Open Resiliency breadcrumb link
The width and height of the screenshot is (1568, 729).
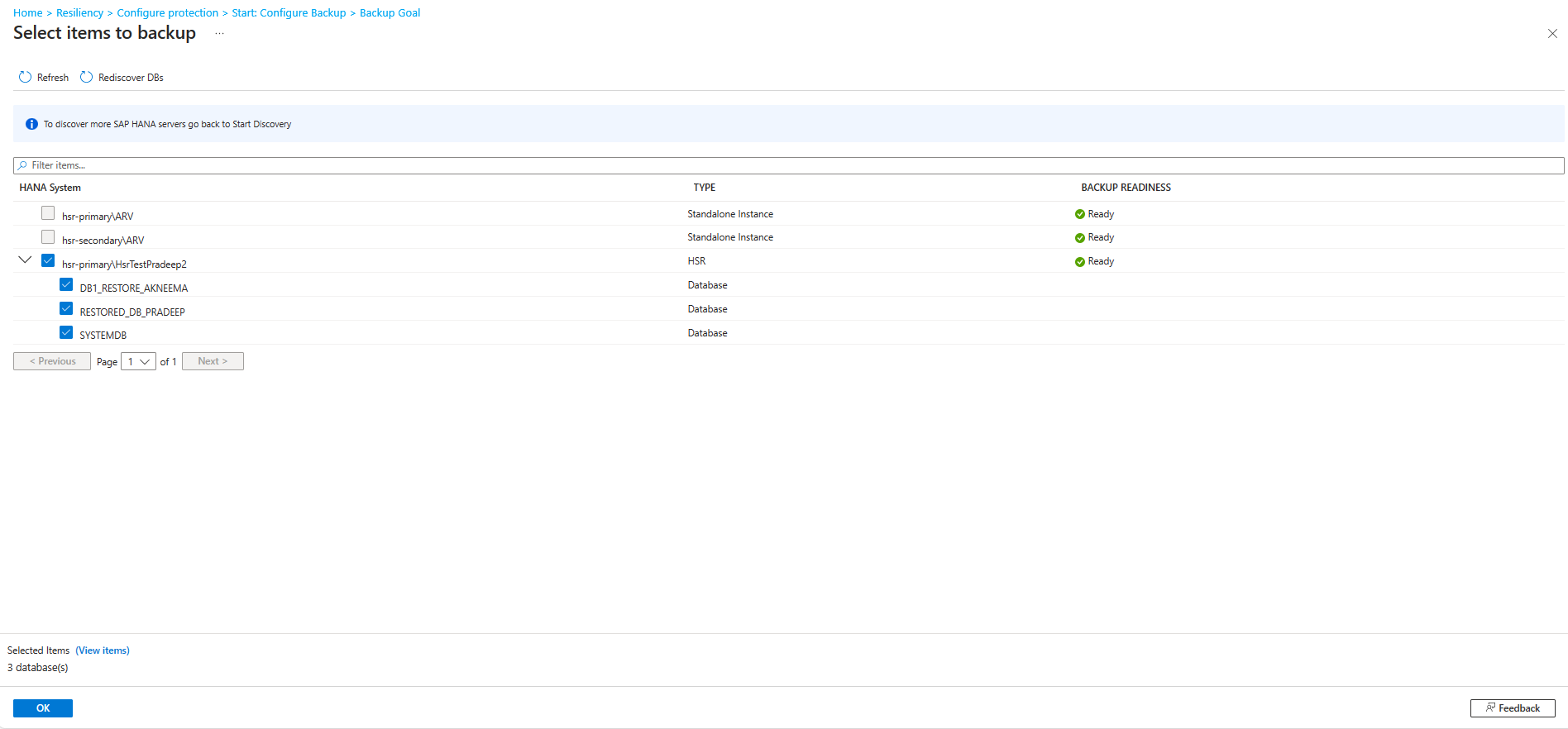pos(80,12)
